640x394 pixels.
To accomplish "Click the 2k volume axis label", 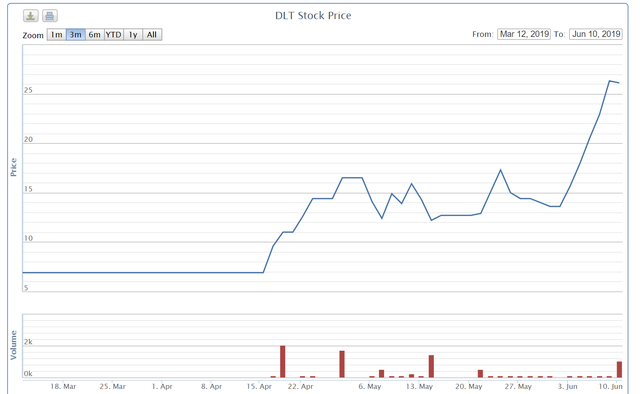I will [28, 342].
